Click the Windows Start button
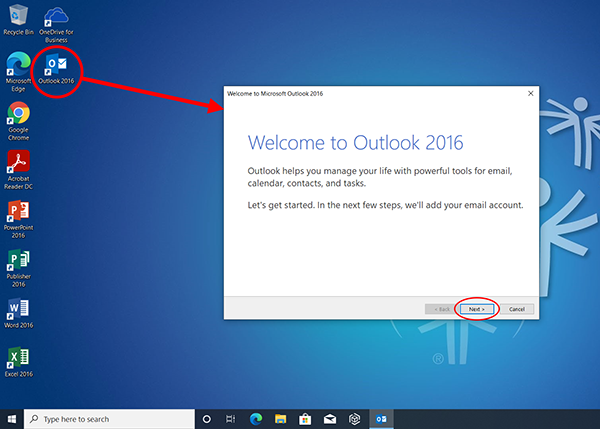Viewport: 600px width, 429px height. tap(11, 419)
